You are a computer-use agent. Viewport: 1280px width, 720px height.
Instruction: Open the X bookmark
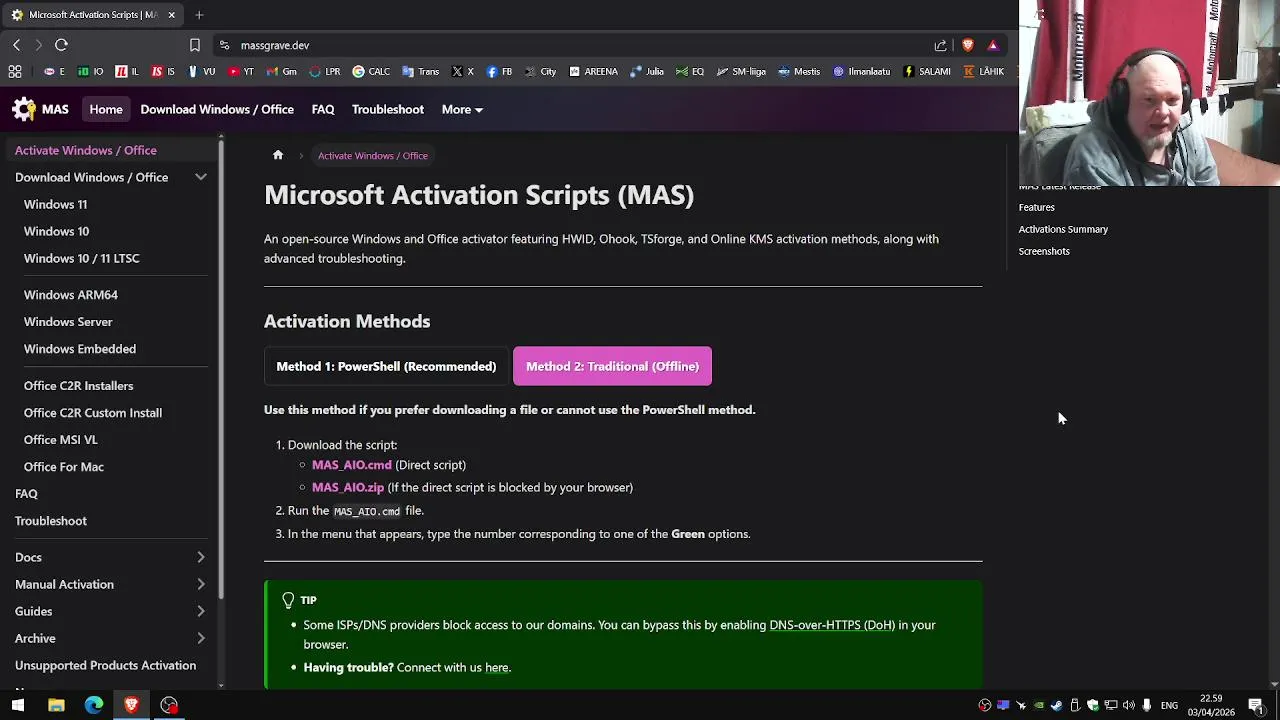coord(463,71)
